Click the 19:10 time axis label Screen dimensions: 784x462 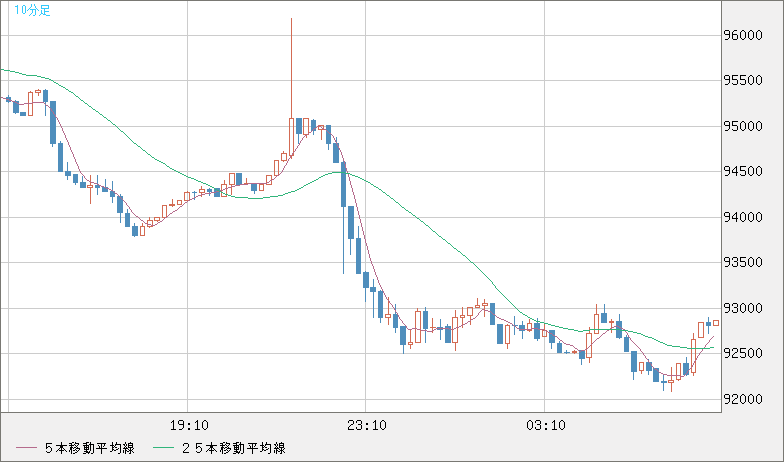(189, 426)
